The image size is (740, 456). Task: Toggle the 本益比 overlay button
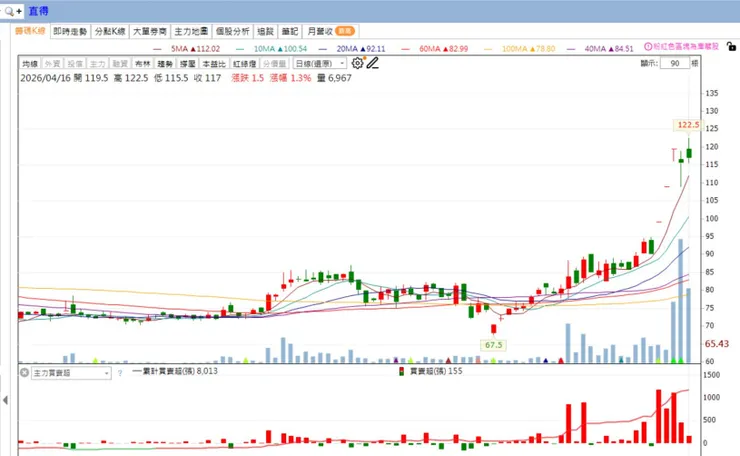(214, 63)
